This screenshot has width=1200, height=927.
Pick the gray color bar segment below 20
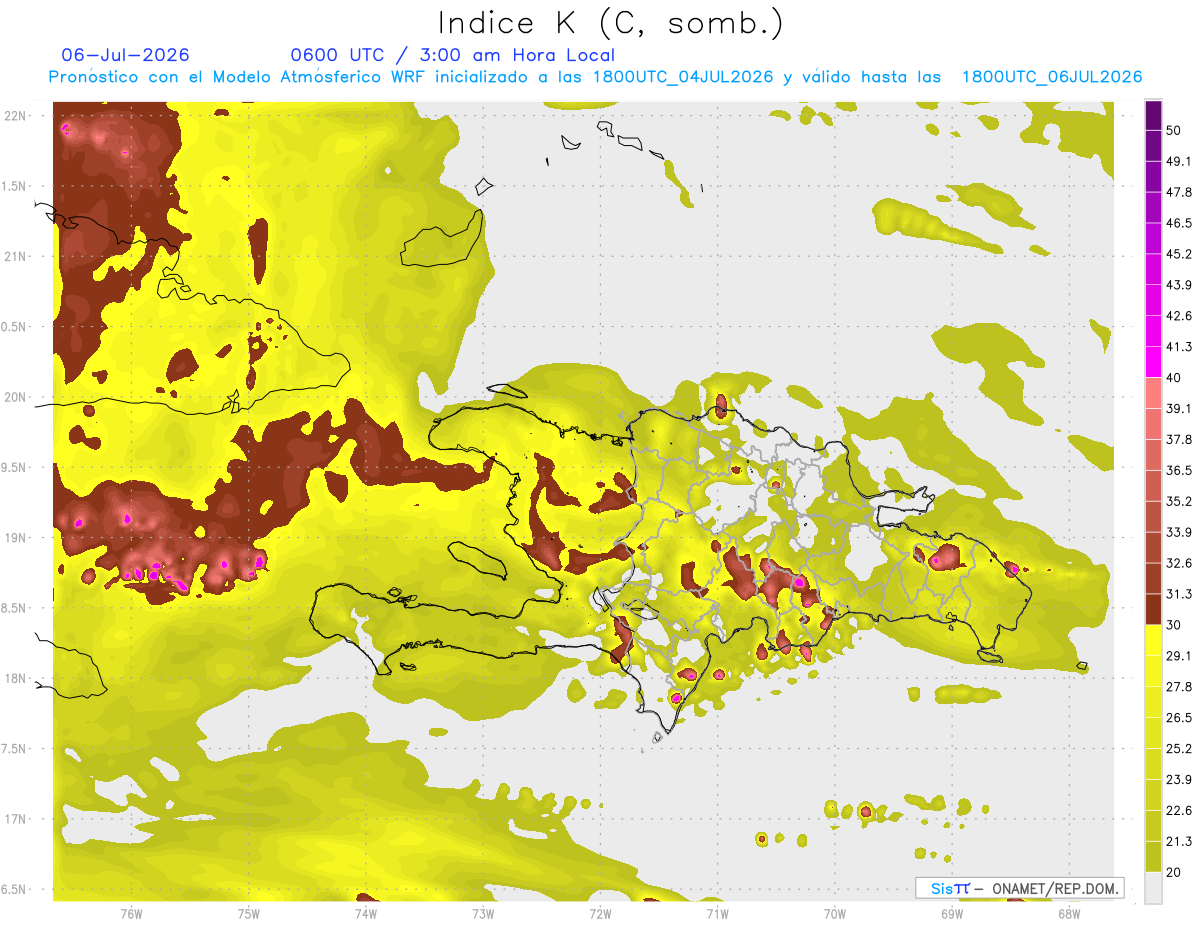(x=1154, y=888)
